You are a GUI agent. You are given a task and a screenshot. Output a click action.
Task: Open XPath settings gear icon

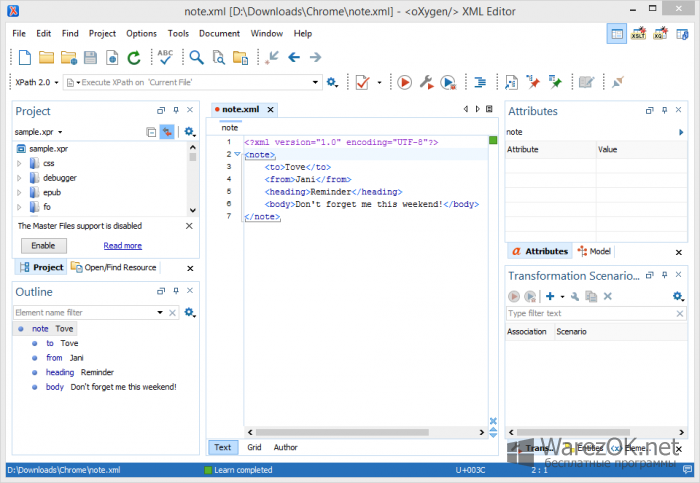pyautogui.click(x=332, y=83)
